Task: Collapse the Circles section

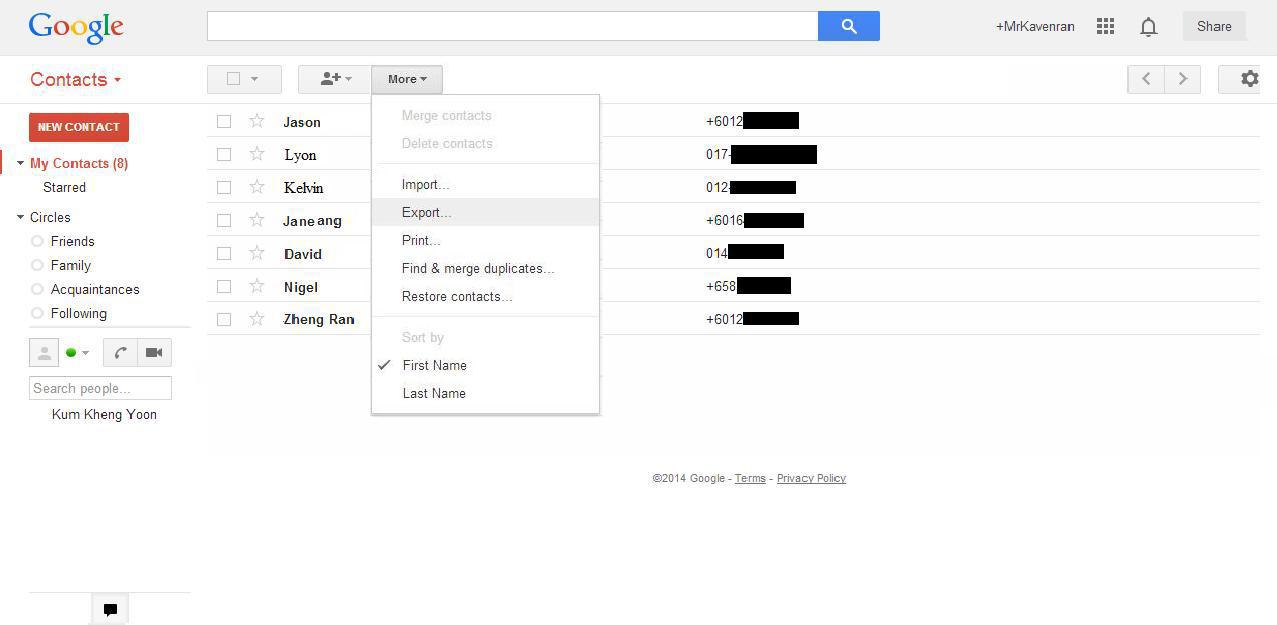Action: [x=20, y=217]
